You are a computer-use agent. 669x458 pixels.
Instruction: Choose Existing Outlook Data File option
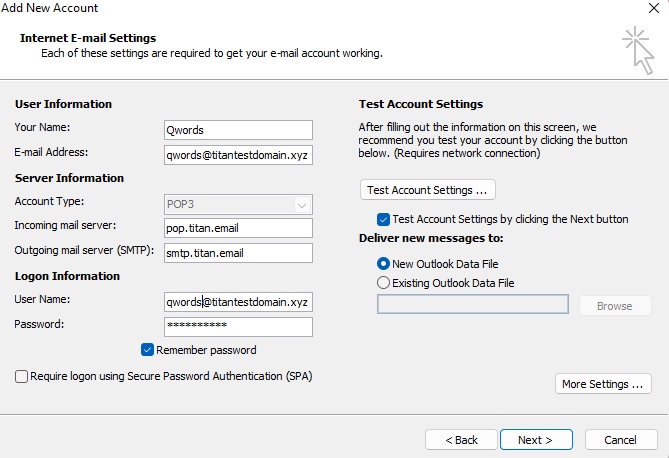(384, 283)
